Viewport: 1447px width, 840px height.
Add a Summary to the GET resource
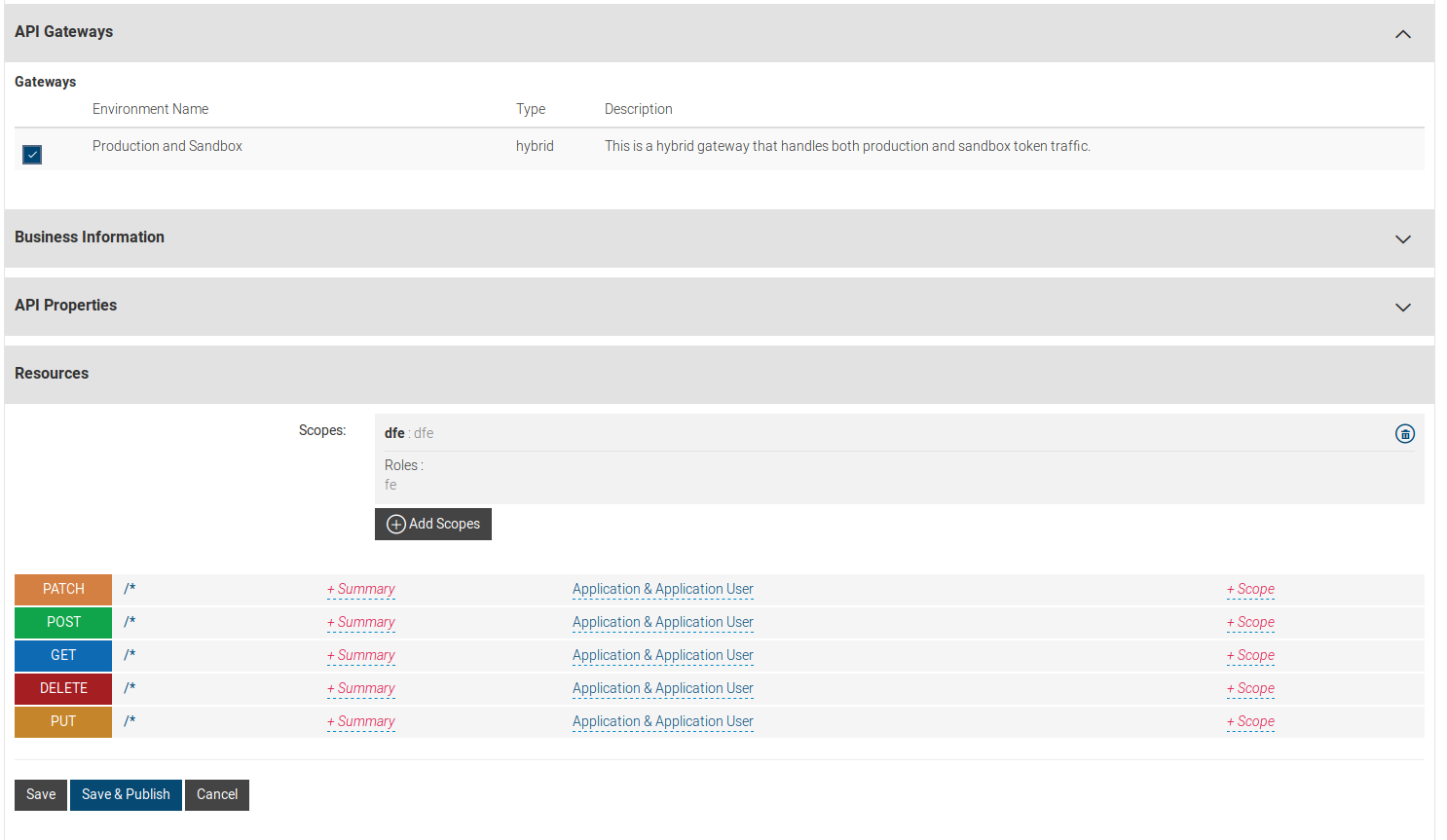tap(360, 654)
